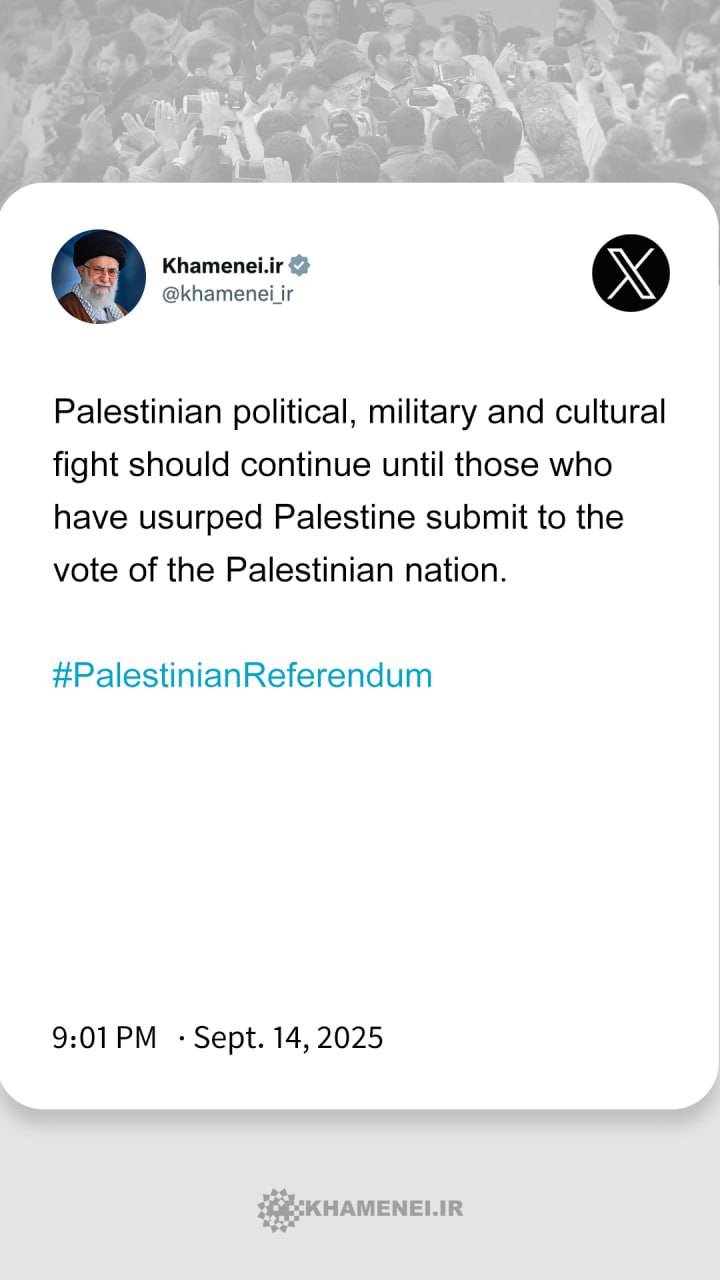The image size is (720, 1280).
Task: Open the Khamenei.ir display name
Action: (x=222, y=265)
